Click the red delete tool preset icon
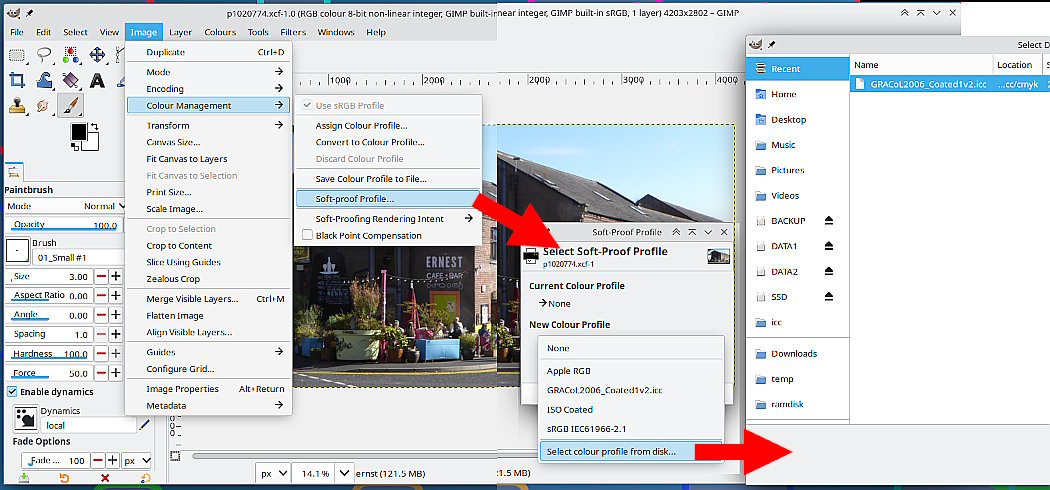 coord(105,478)
